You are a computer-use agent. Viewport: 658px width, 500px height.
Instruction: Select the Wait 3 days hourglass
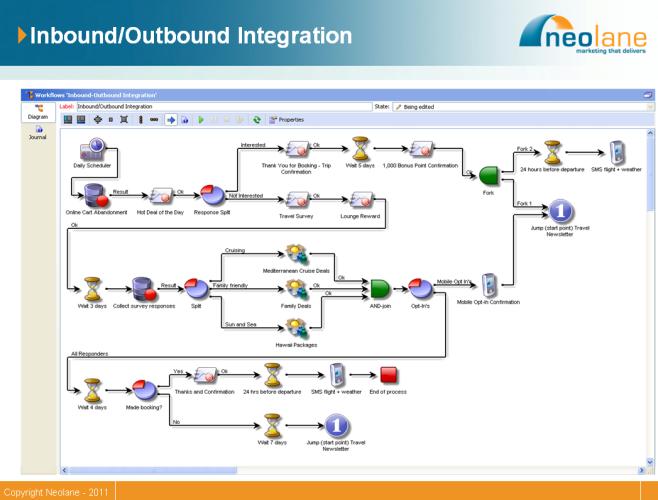pyautogui.click(x=93, y=288)
